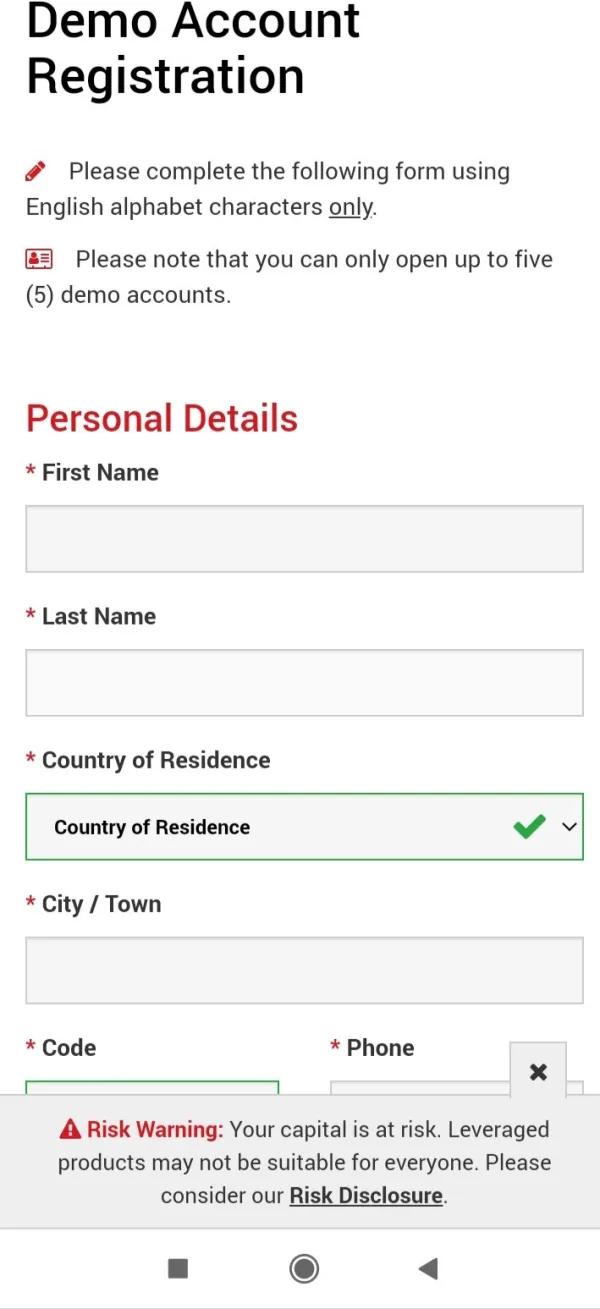The height and width of the screenshot is (1309, 600).
Task: Tap the Android home circle button
Action: (304, 1269)
